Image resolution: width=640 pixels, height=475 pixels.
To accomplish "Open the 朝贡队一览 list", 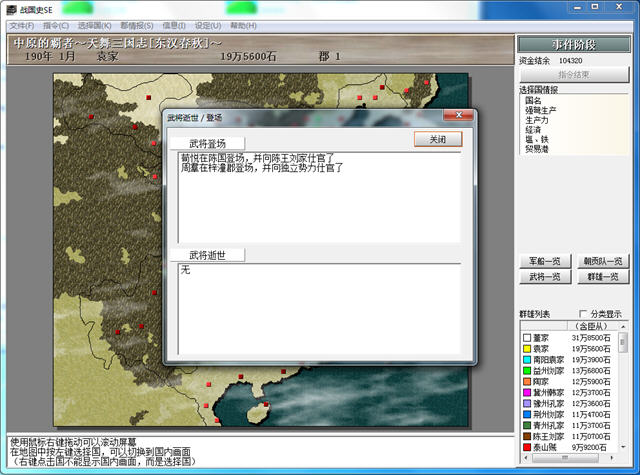I will pyautogui.click(x=603, y=261).
